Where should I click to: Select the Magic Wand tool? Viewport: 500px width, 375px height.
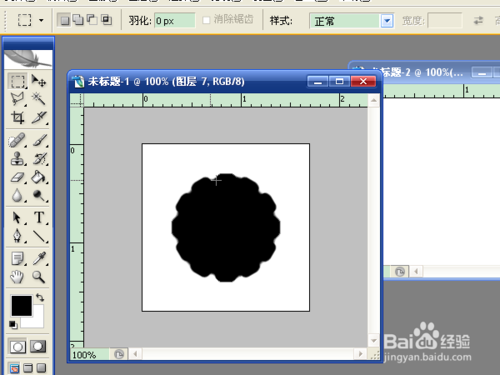click(x=39, y=99)
